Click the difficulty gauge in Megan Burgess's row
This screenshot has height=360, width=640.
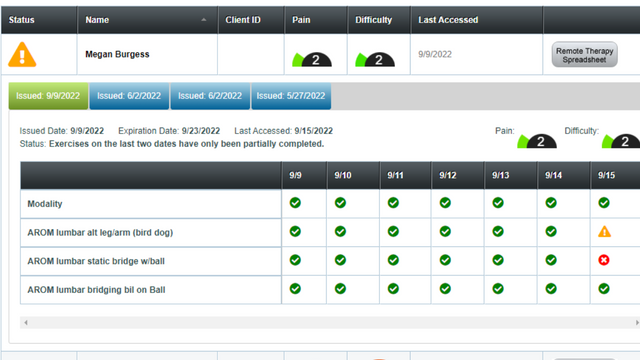tap(375, 60)
